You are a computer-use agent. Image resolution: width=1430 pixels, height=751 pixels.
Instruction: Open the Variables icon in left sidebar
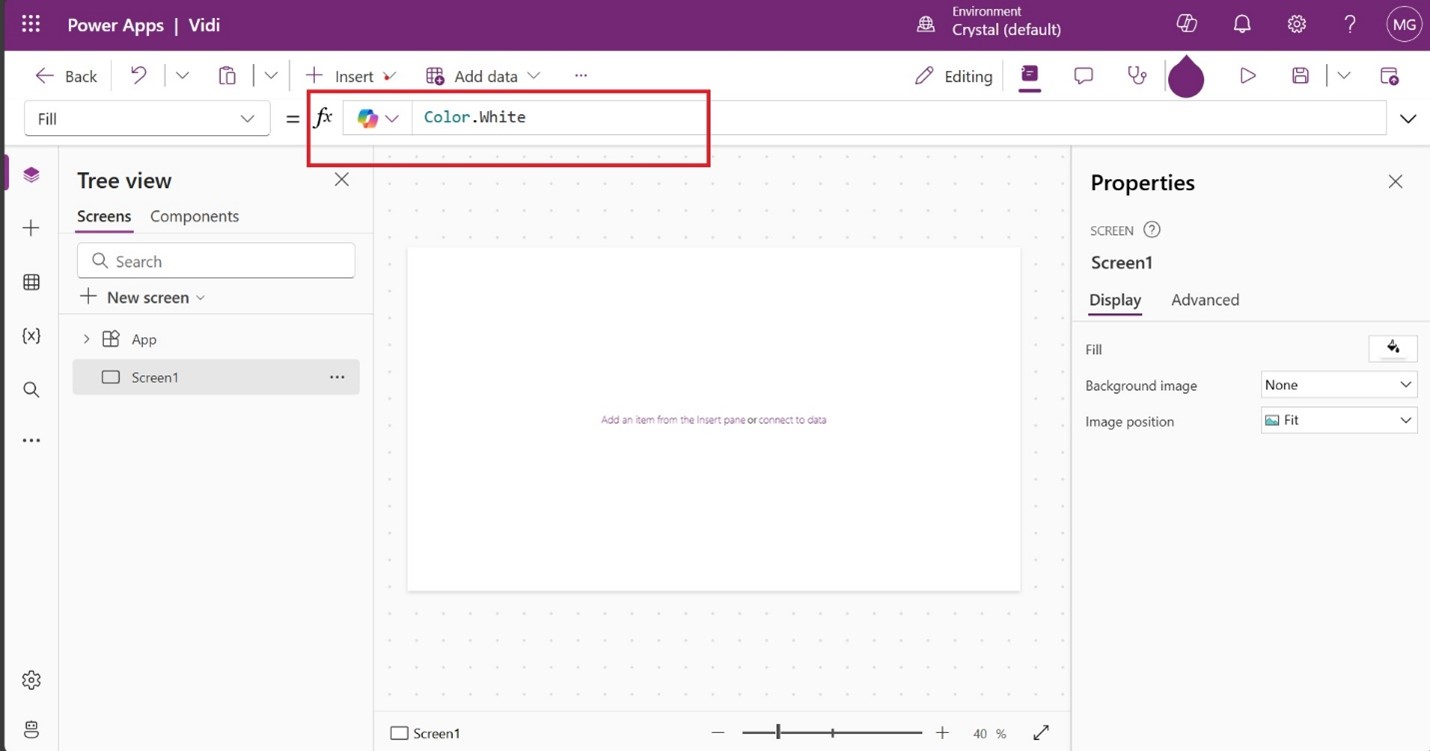pos(31,336)
